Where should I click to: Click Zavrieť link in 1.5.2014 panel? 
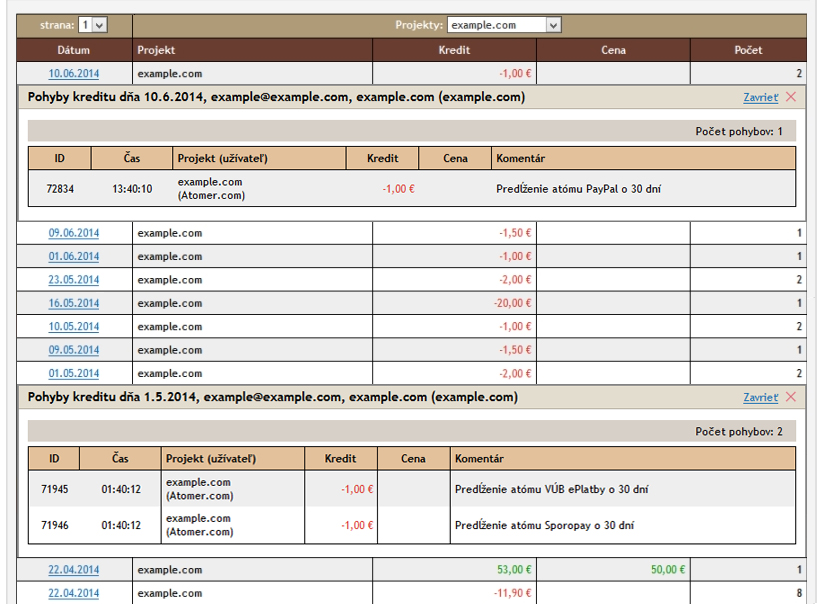(x=760, y=397)
